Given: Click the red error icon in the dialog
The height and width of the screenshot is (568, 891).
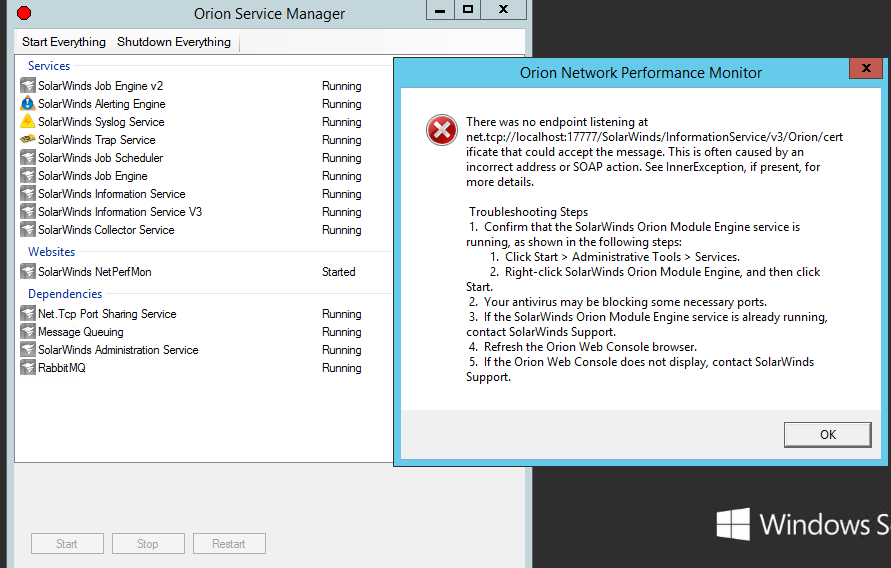Looking at the screenshot, I should [442, 130].
